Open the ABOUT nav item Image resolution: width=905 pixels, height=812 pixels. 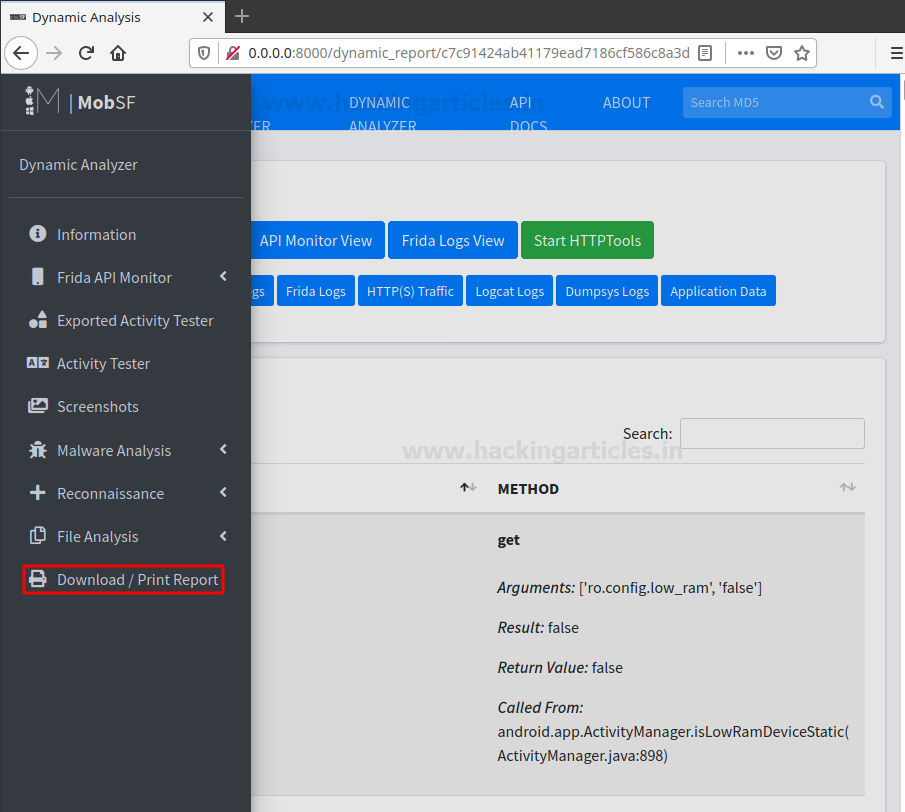626,103
